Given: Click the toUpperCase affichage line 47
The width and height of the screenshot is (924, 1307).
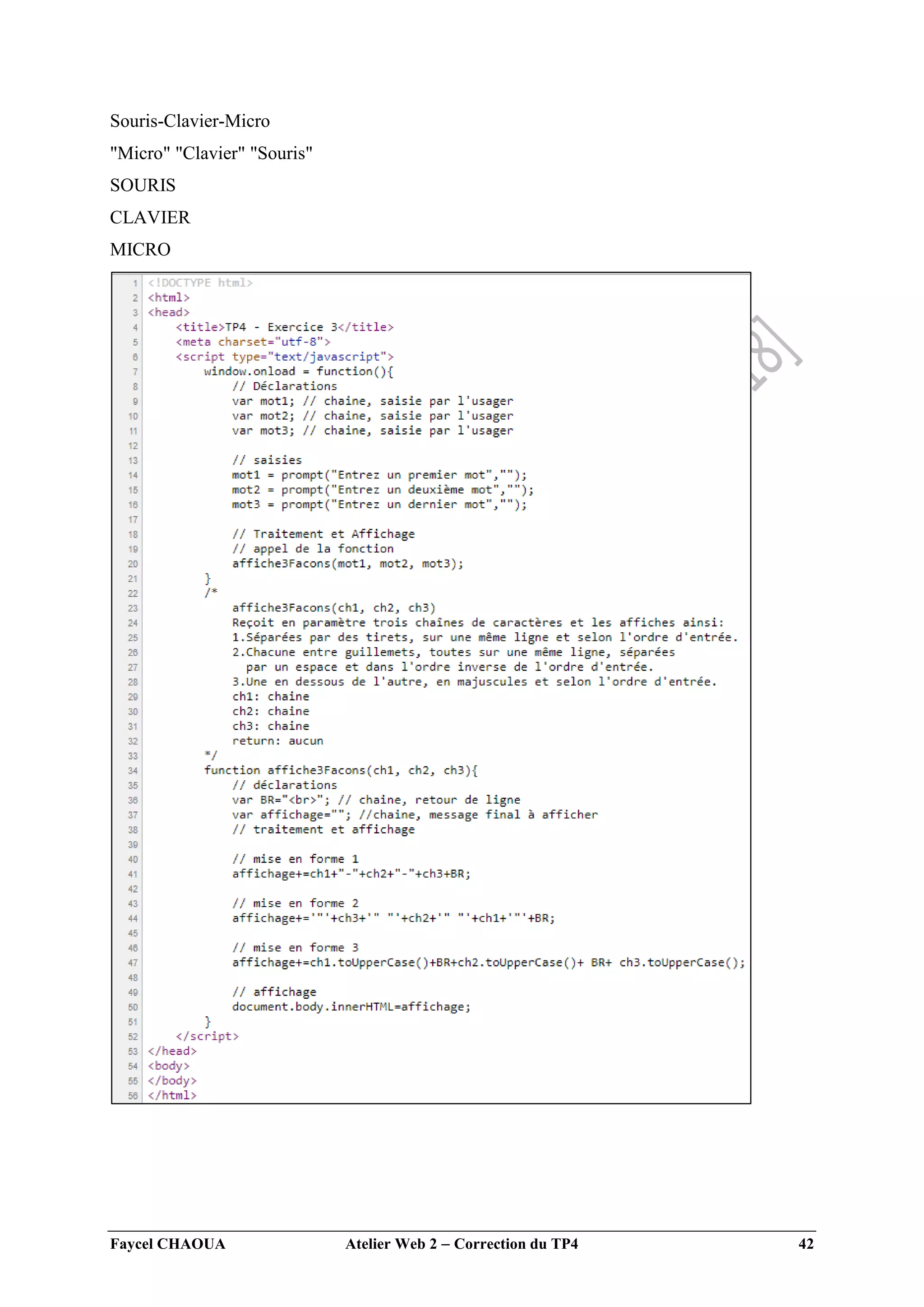Looking at the screenshot, I should click(x=488, y=963).
